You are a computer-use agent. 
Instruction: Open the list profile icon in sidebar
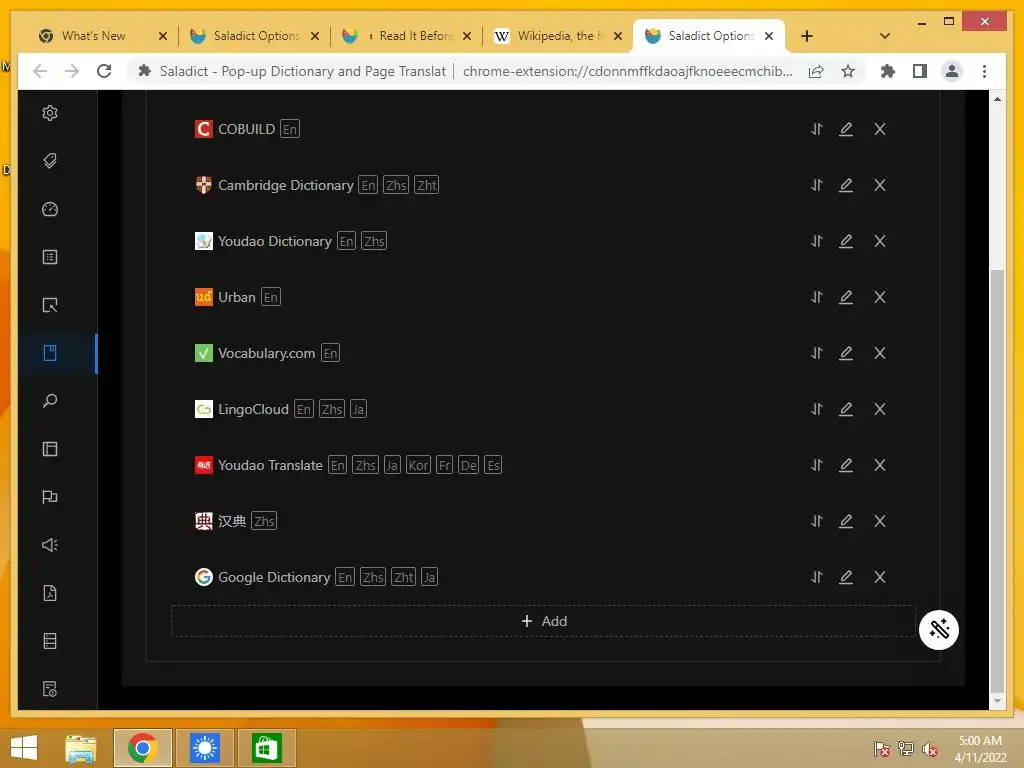[50, 257]
